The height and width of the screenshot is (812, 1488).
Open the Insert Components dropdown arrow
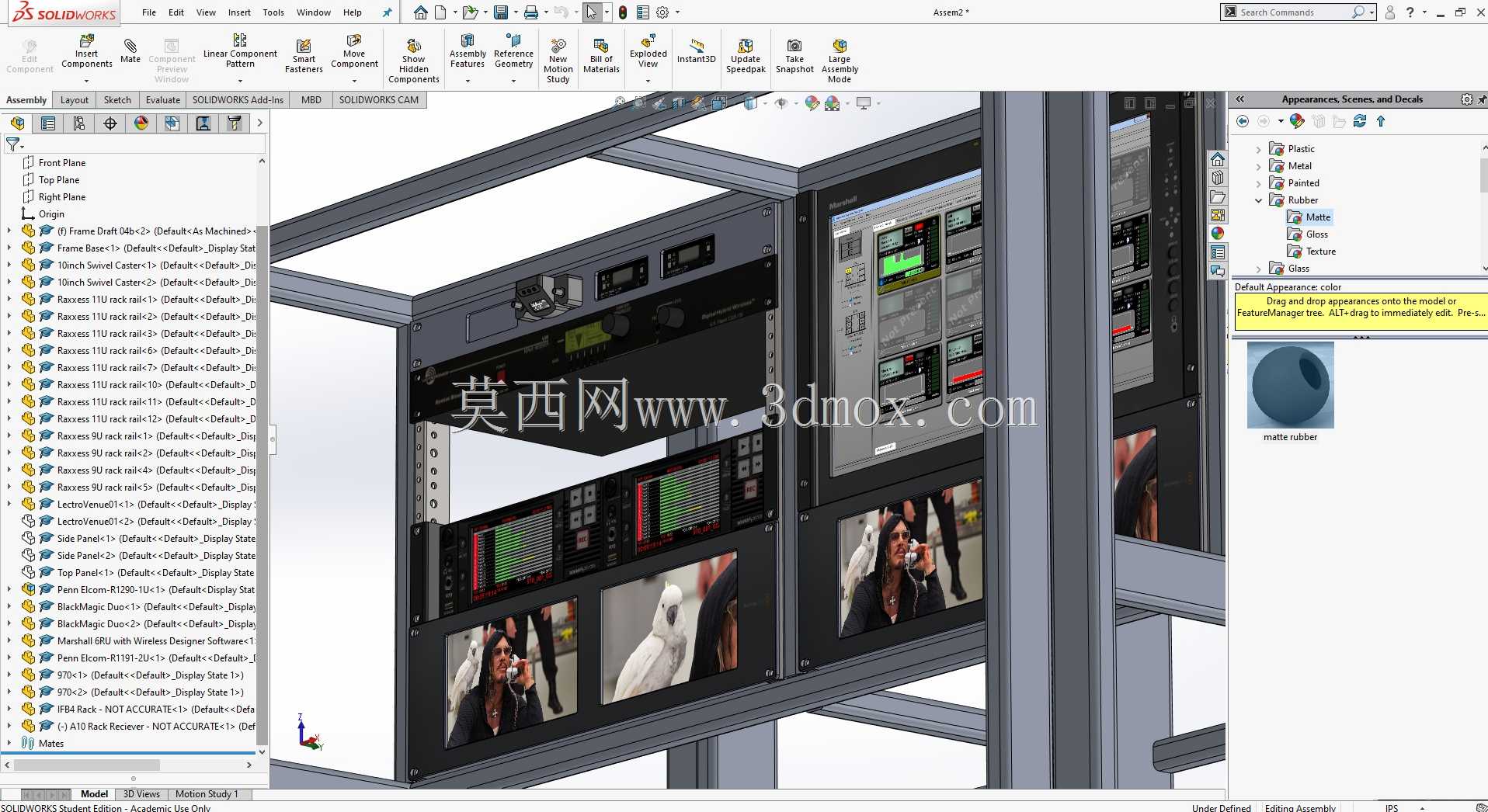pos(86,81)
